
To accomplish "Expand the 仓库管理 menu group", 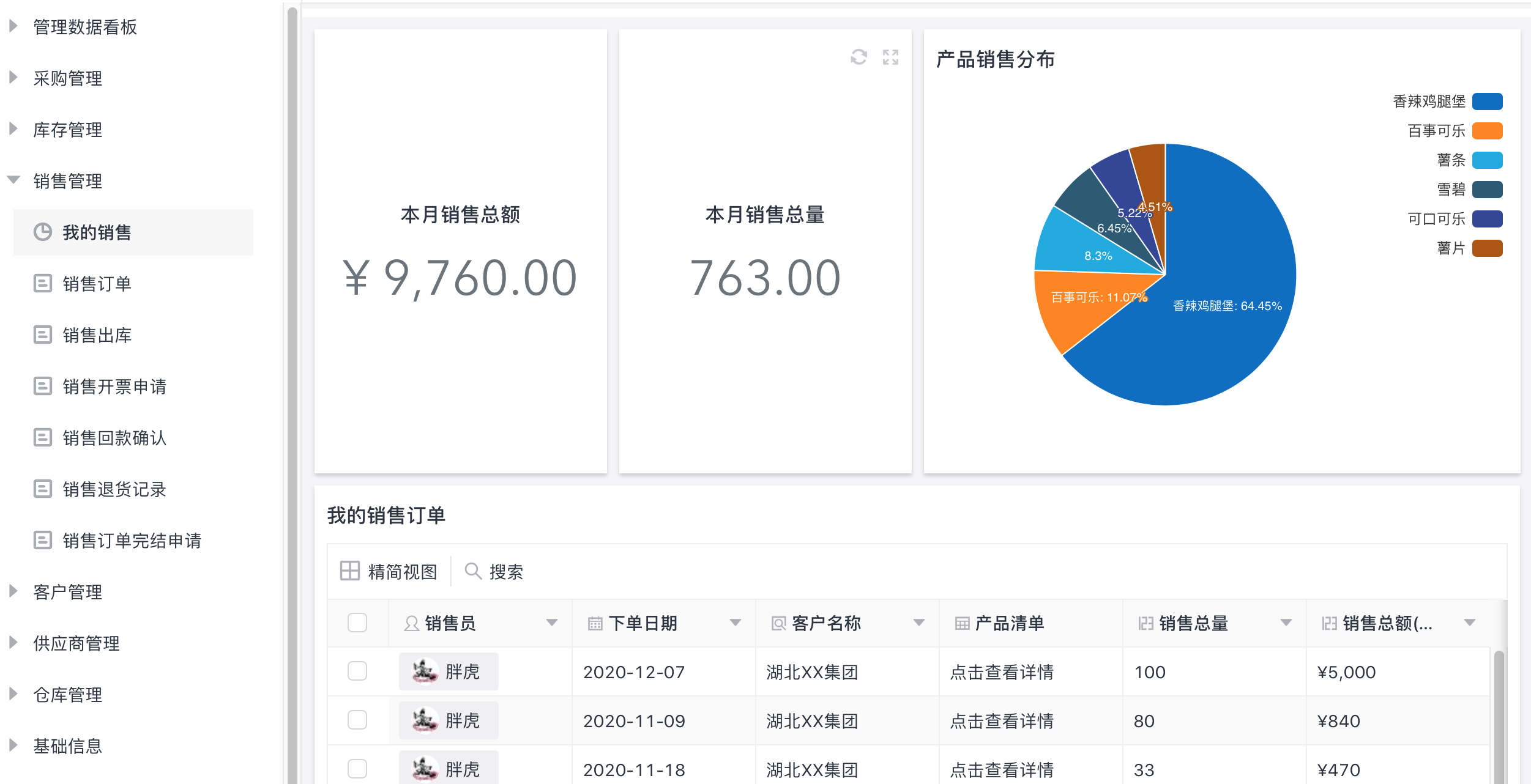I will click(x=13, y=694).
